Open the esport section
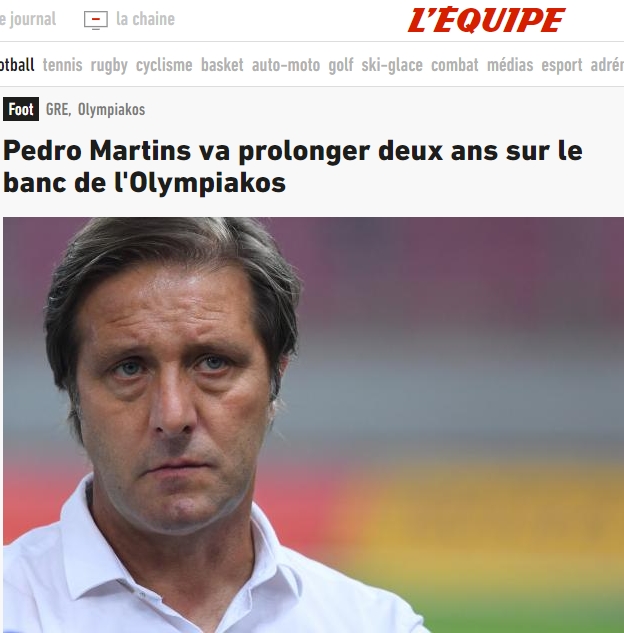The height and width of the screenshot is (633, 624). (x=561, y=65)
